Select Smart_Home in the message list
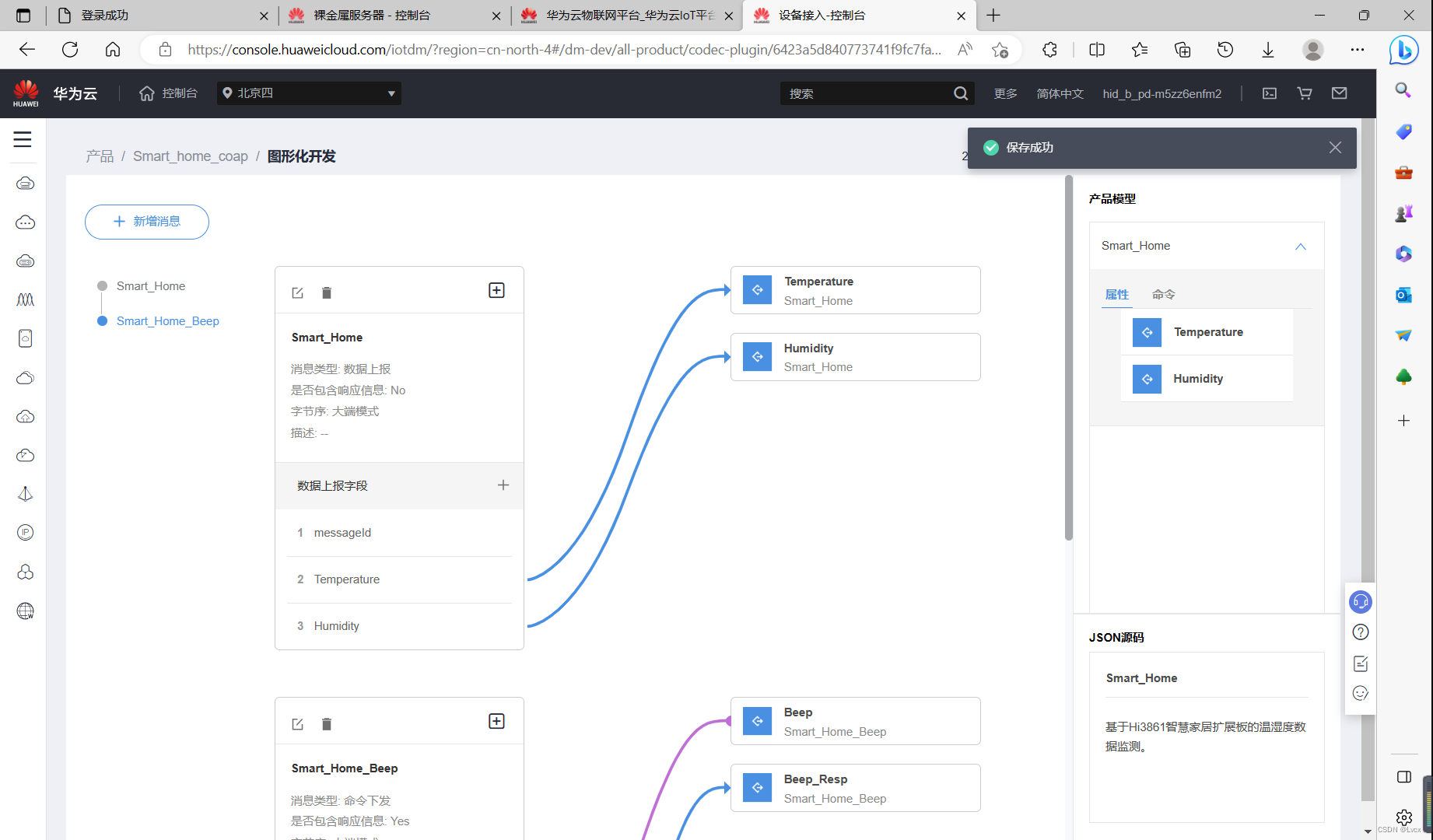Viewport: 1433px width, 840px height. pos(151,286)
